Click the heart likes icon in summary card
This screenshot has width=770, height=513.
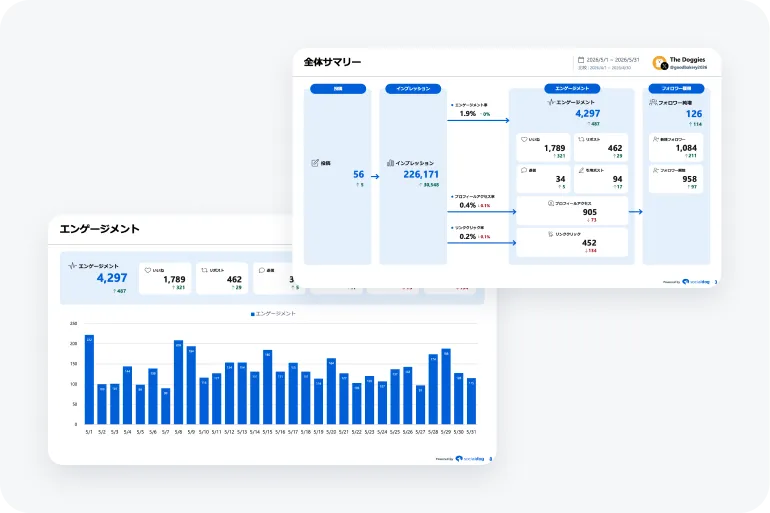(524, 139)
